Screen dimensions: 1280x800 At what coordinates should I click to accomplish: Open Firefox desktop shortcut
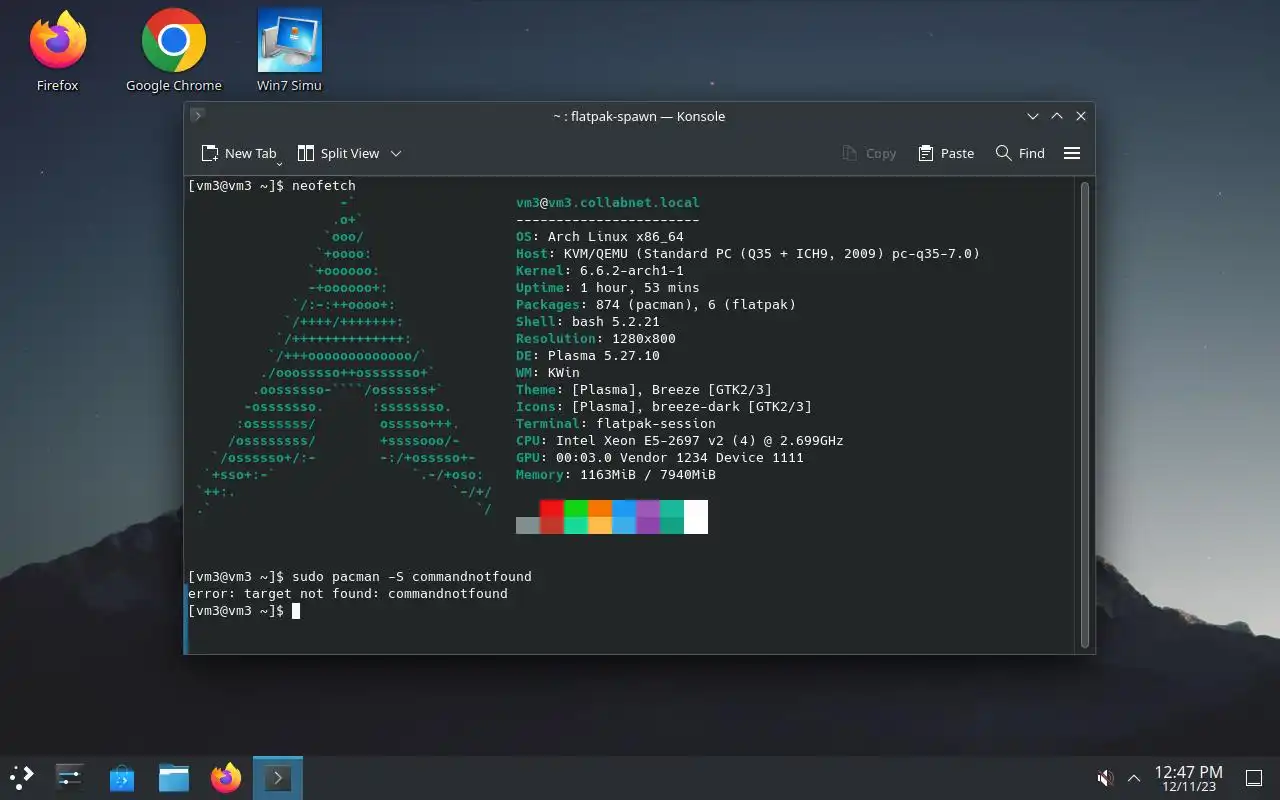(57, 50)
